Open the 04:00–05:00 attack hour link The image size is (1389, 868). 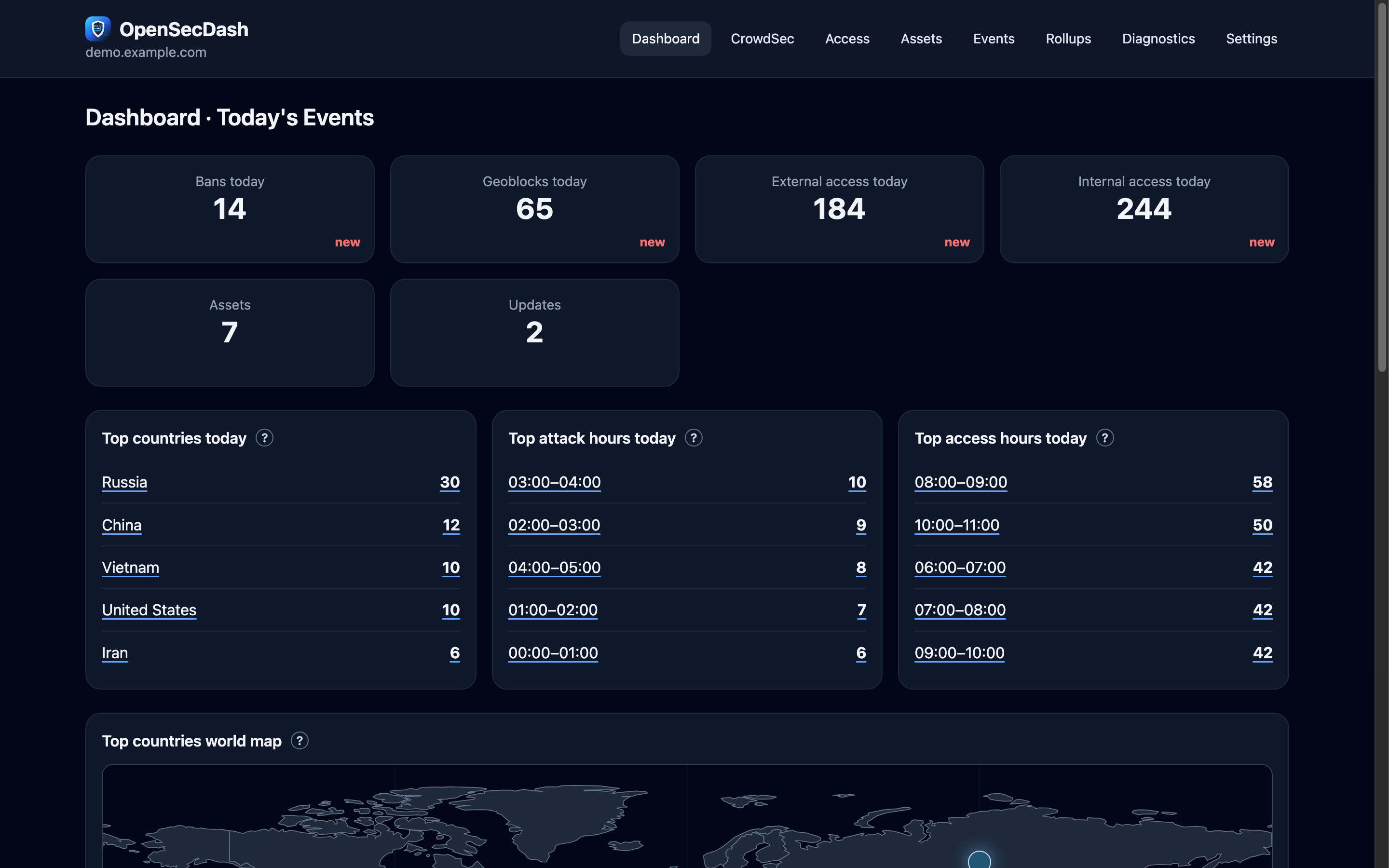pyautogui.click(x=555, y=567)
